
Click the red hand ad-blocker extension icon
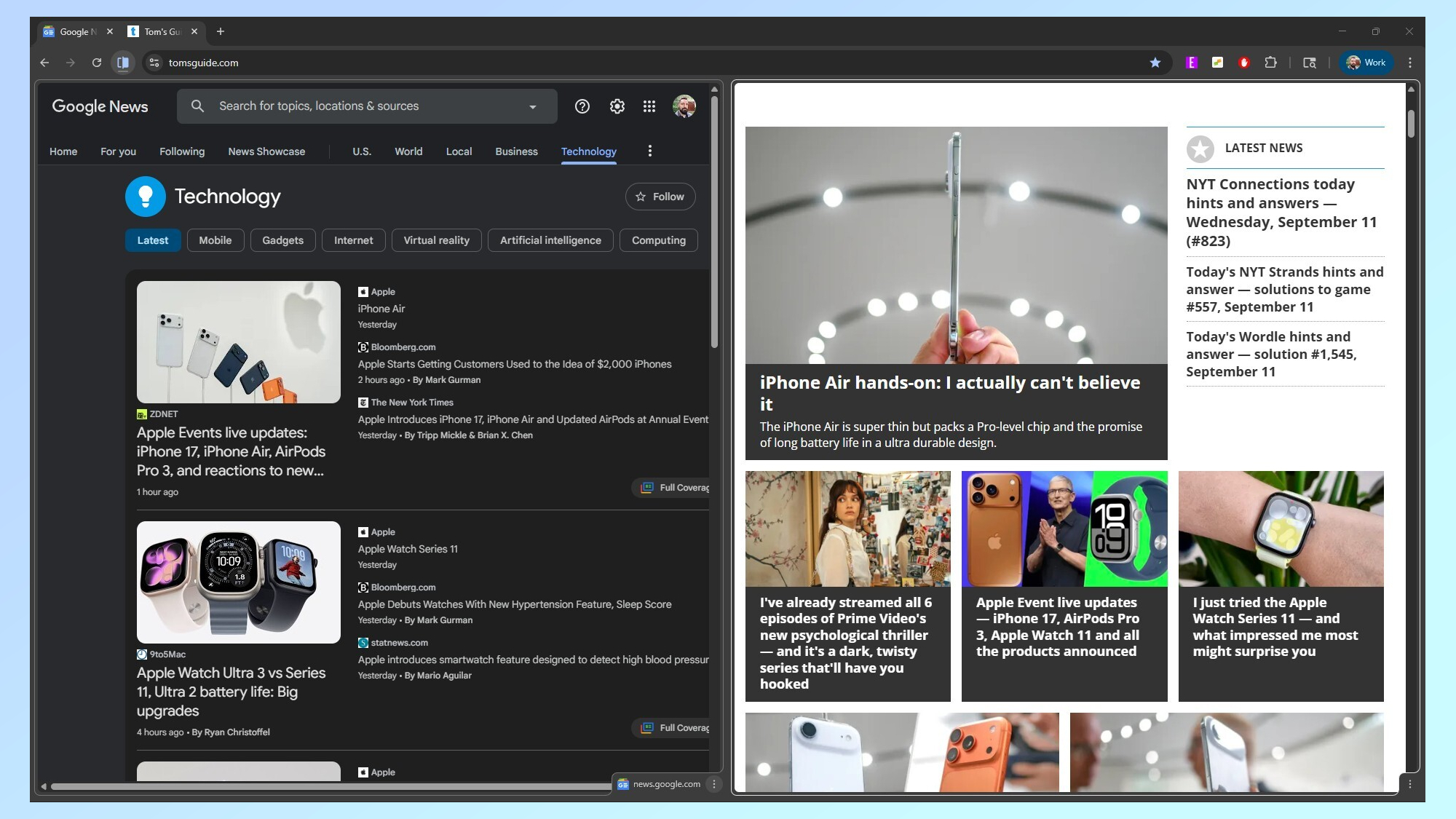(x=1244, y=63)
